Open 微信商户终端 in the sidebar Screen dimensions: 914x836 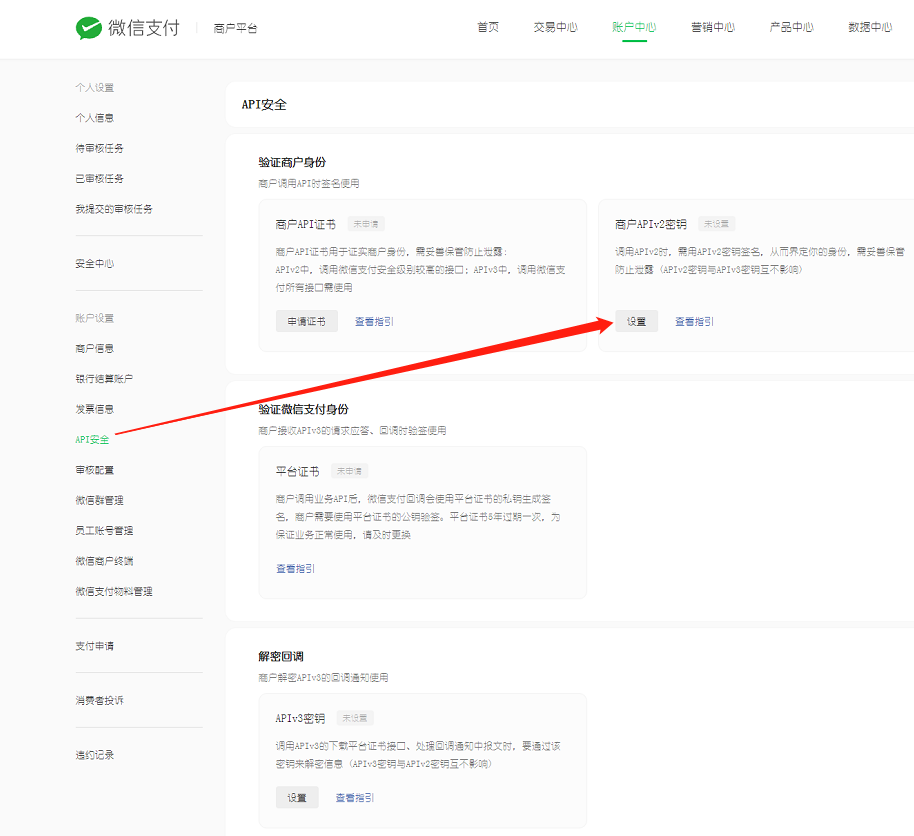point(104,561)
